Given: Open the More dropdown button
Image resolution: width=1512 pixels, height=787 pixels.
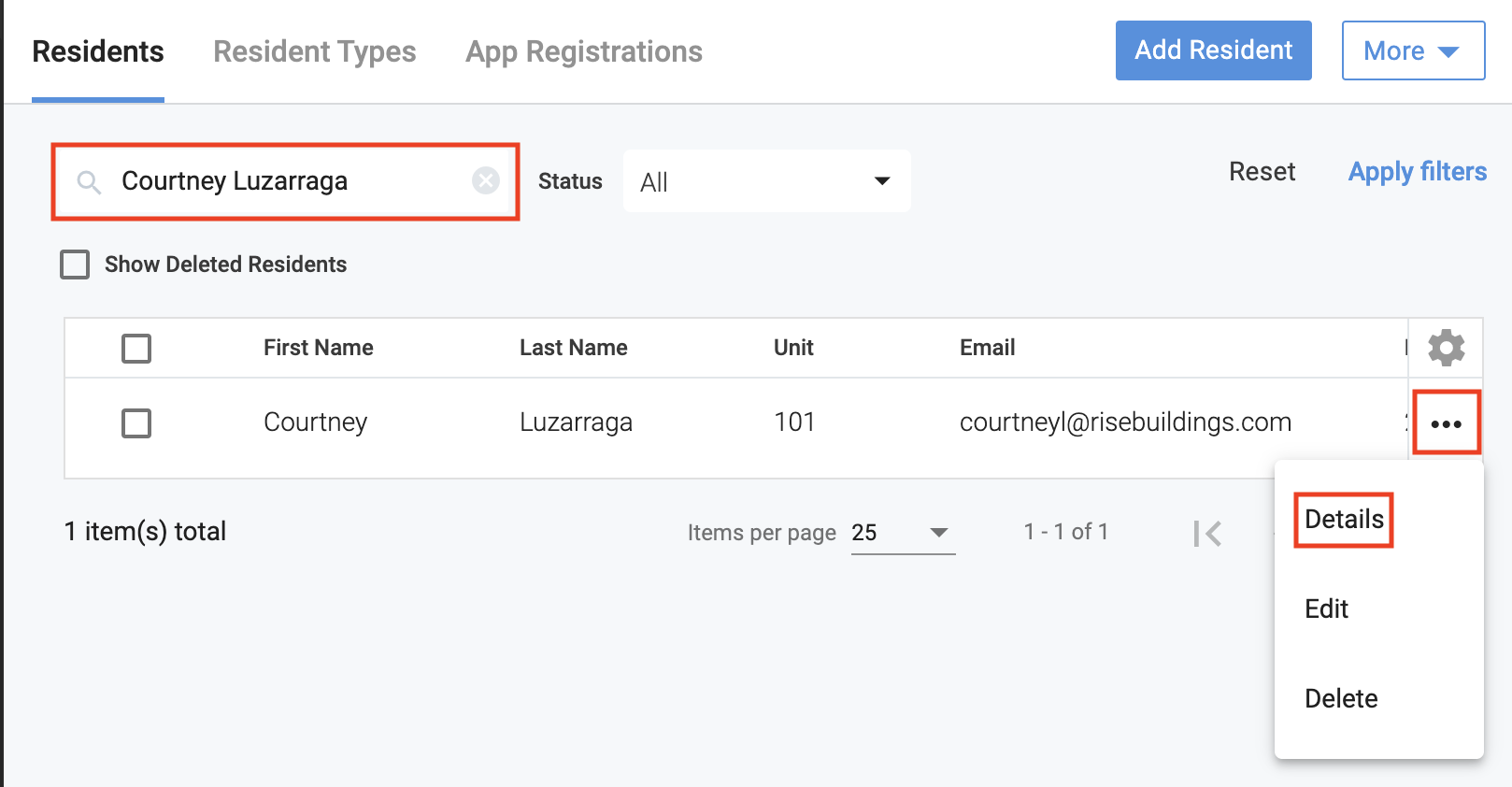Looking at the screenshot, I should point(1413,50).
